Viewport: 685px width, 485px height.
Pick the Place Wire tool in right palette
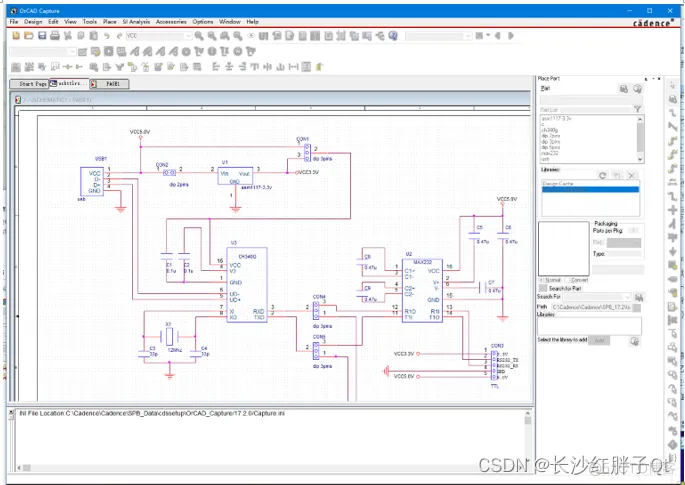[673, 113]
